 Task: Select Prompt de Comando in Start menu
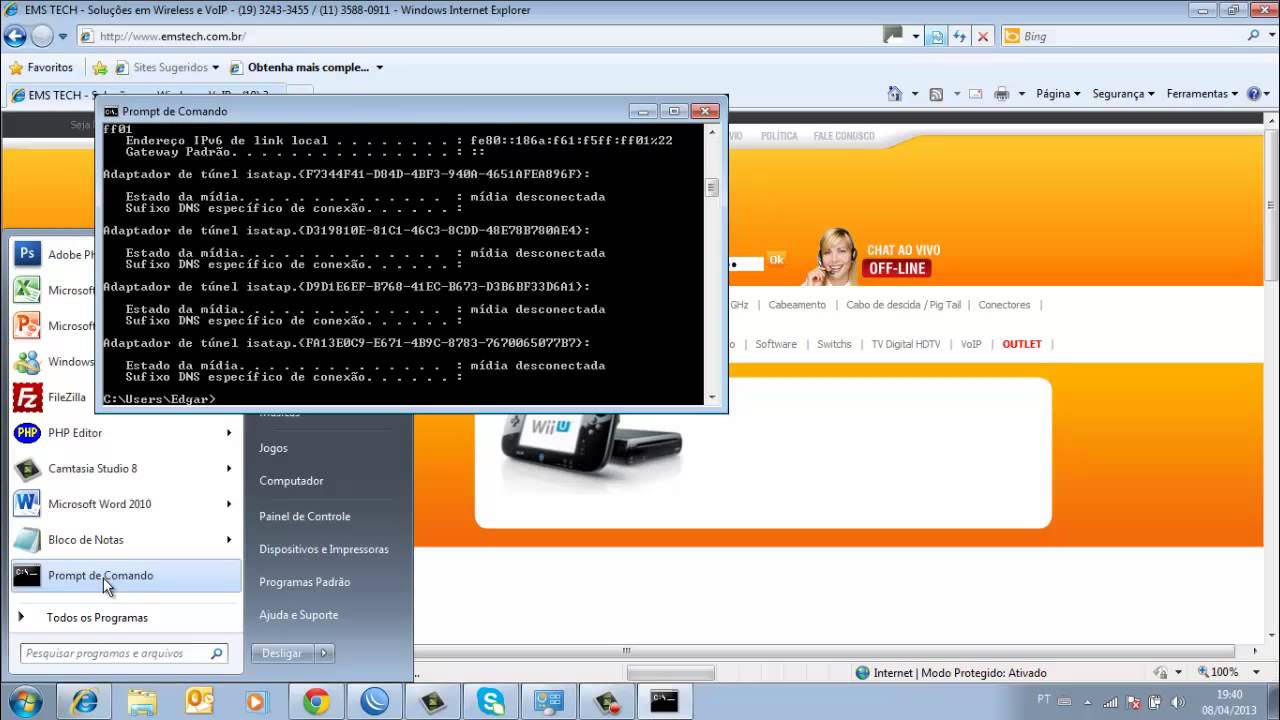(126, 576)
